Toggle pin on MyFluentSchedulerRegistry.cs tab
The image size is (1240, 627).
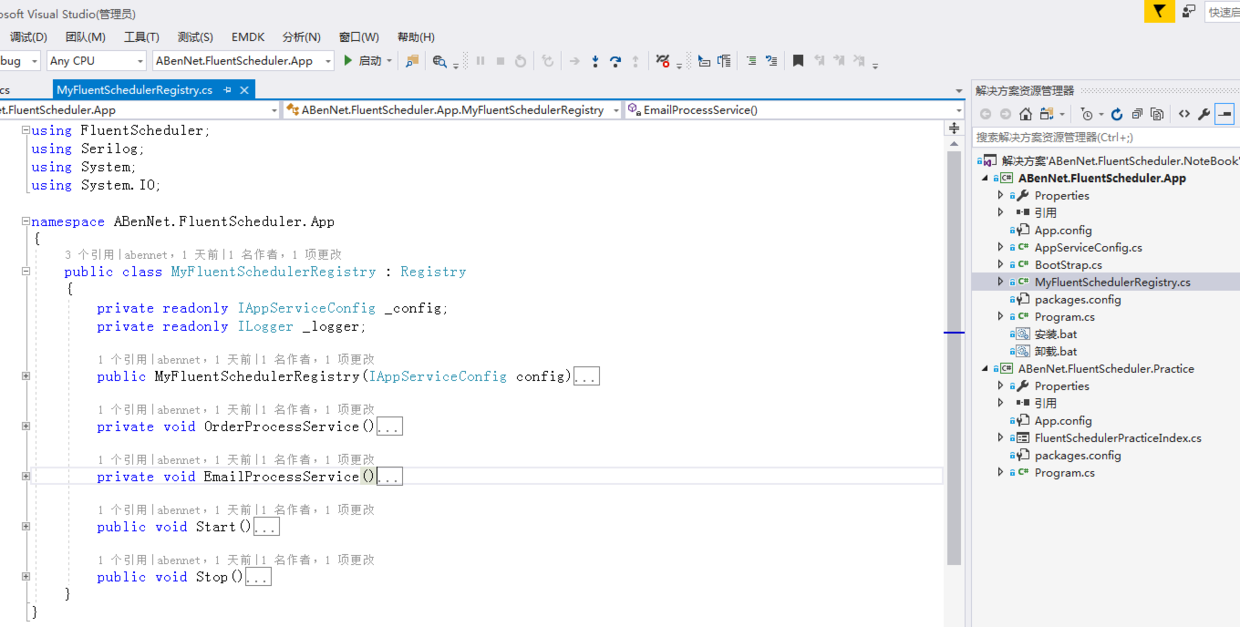point(228,90)
